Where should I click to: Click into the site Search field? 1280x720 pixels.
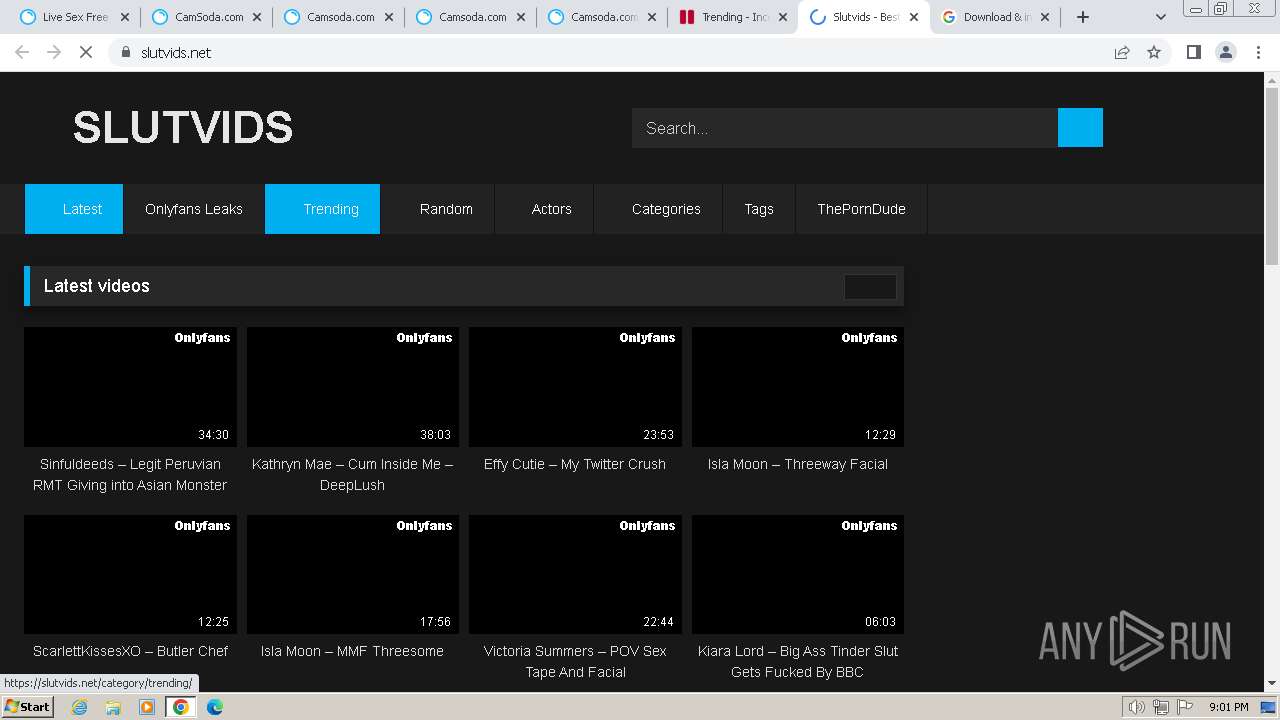pos(845,128)
